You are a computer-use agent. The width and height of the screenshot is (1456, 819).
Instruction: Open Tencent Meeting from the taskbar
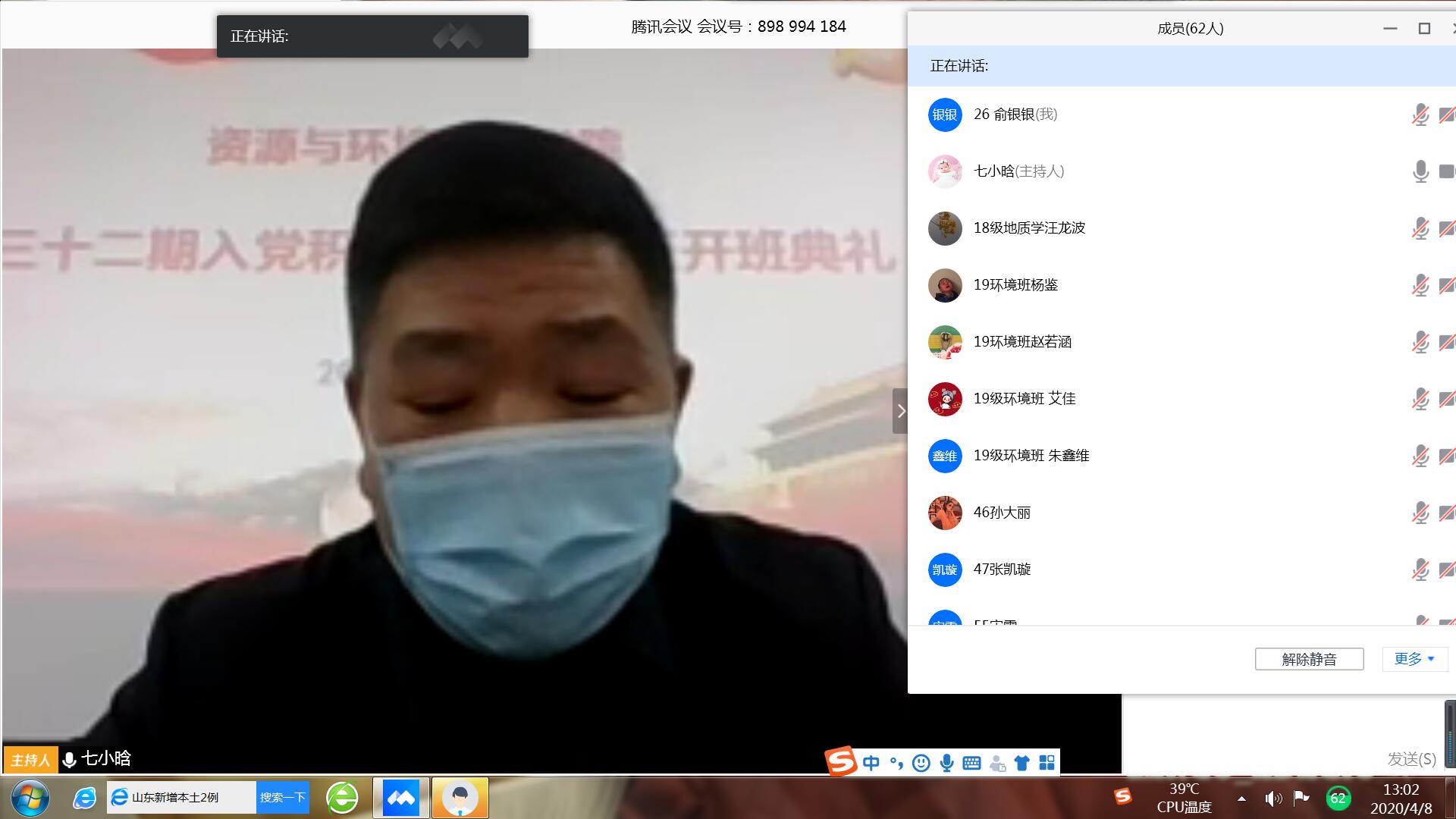tap(400, 798)
